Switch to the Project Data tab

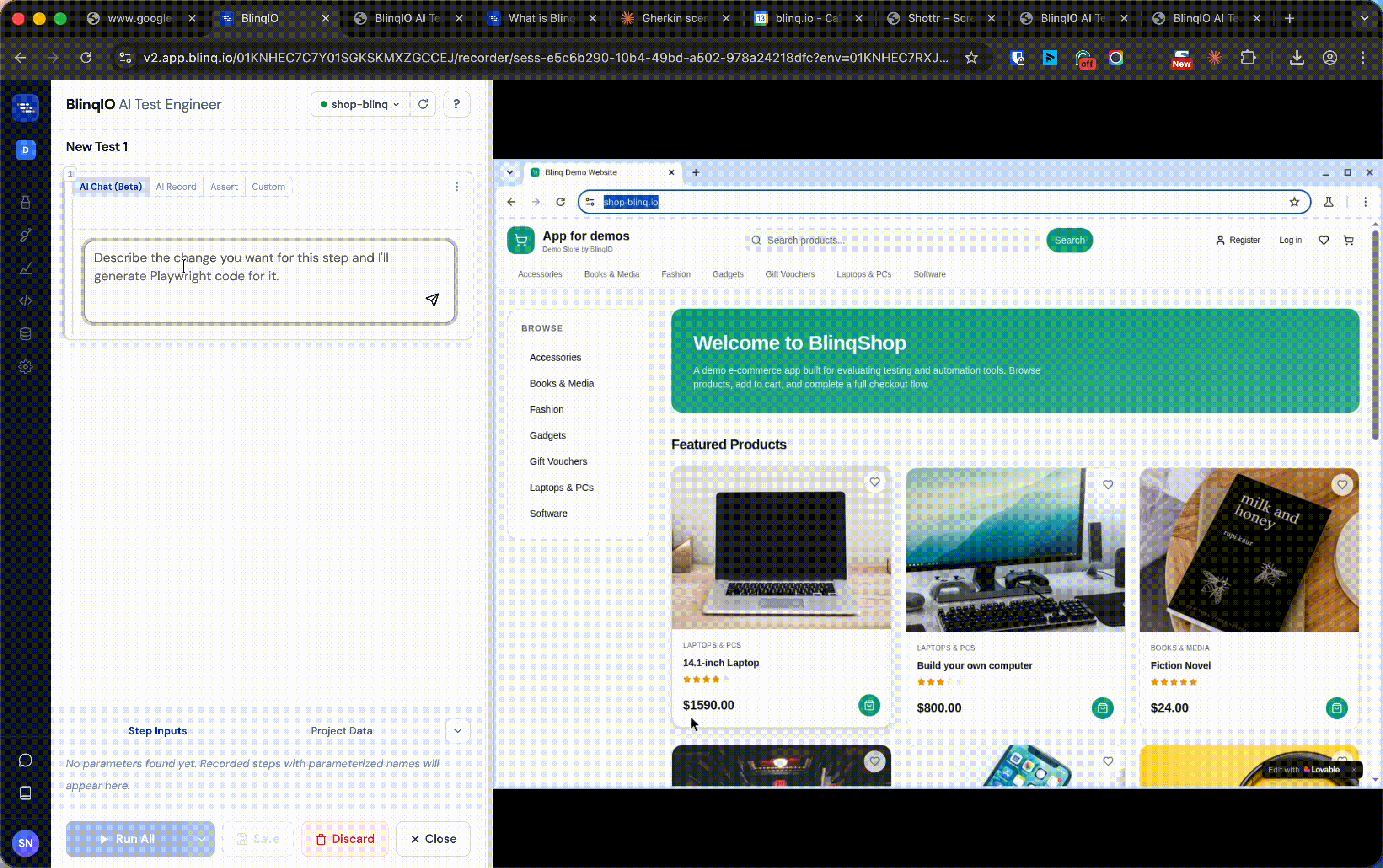[x=342, y=731]
